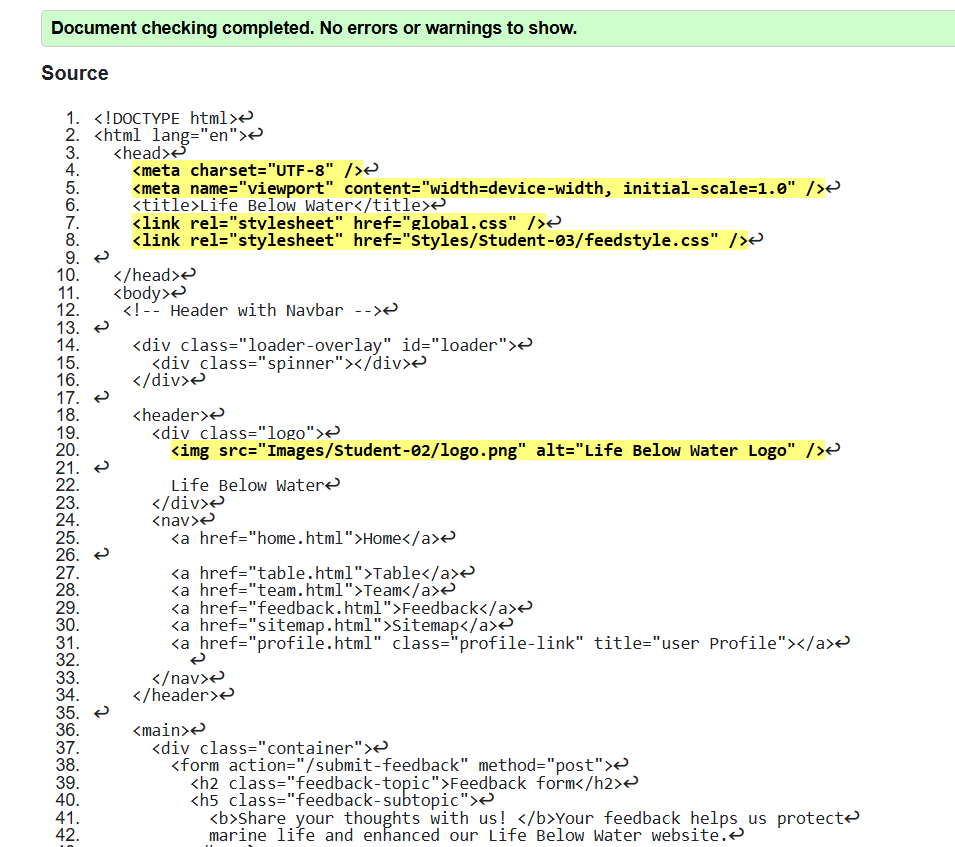Select the highlighted global.css stylesheet link line
The width and height of the screenshot is (955, 847).
click(338, 223)
